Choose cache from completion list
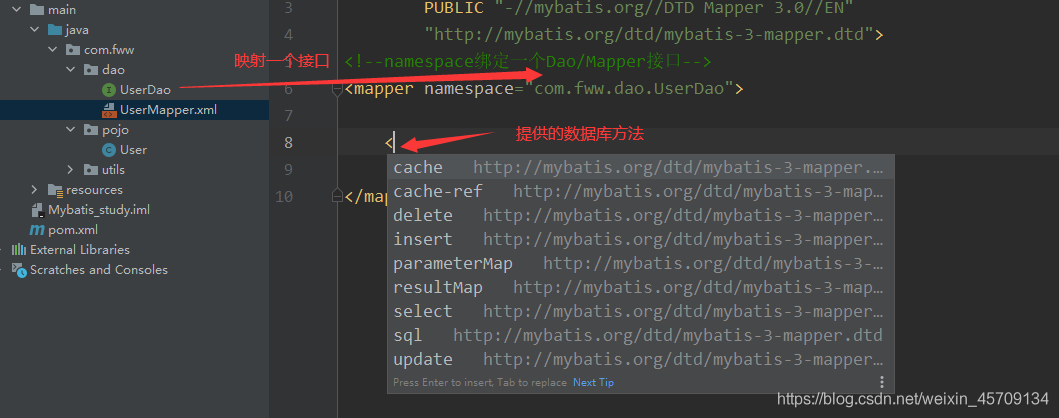Screen dimensions: 1059x418 point(640,167)
